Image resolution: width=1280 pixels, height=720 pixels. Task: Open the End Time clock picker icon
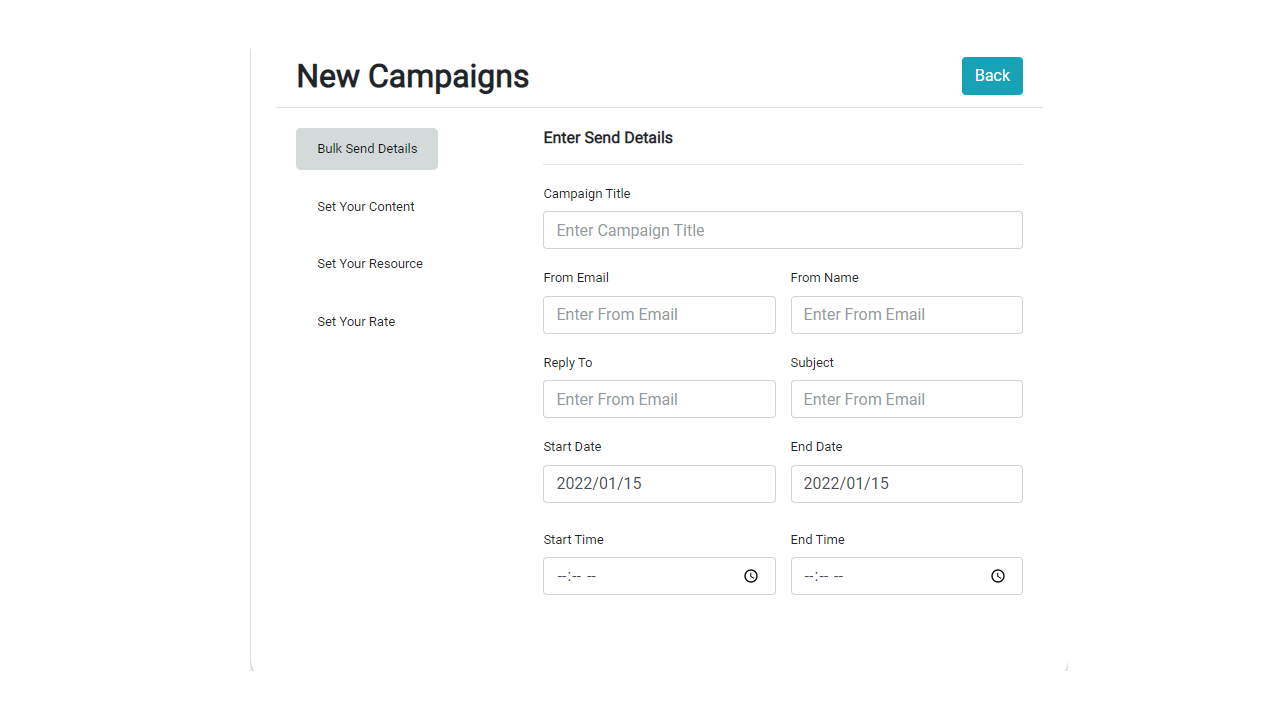click(998, 576)
